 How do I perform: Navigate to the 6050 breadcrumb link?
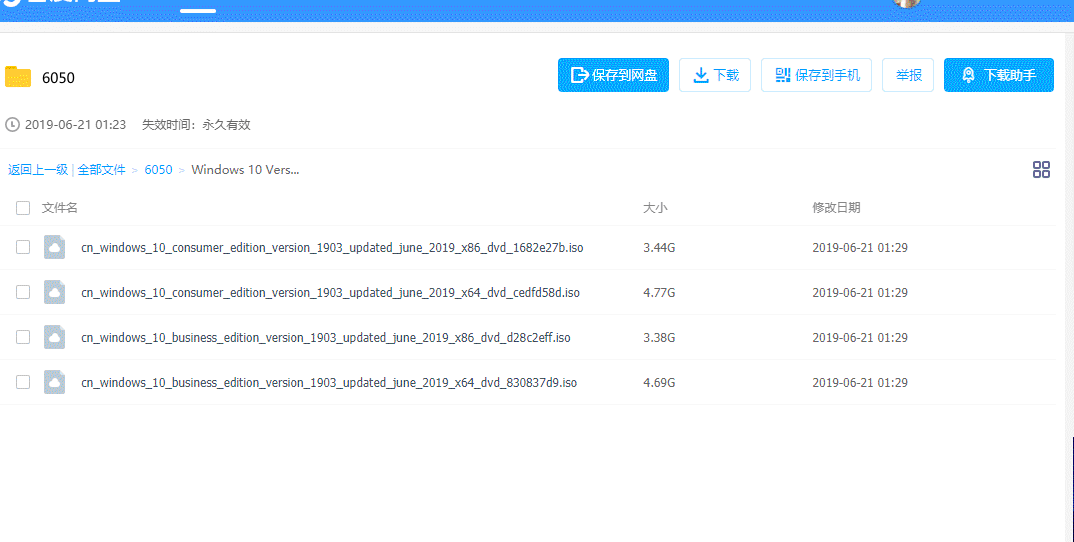click(x=158, y=170)
